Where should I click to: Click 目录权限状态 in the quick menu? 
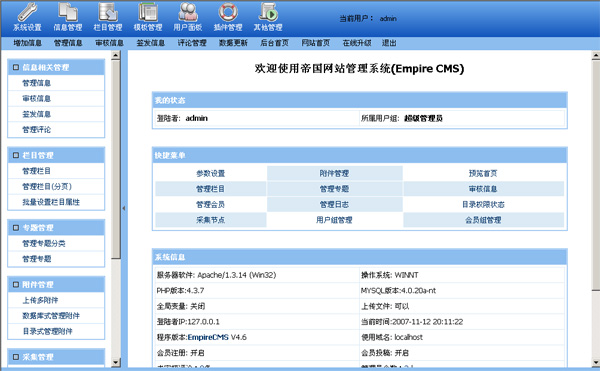coord(483,205)
